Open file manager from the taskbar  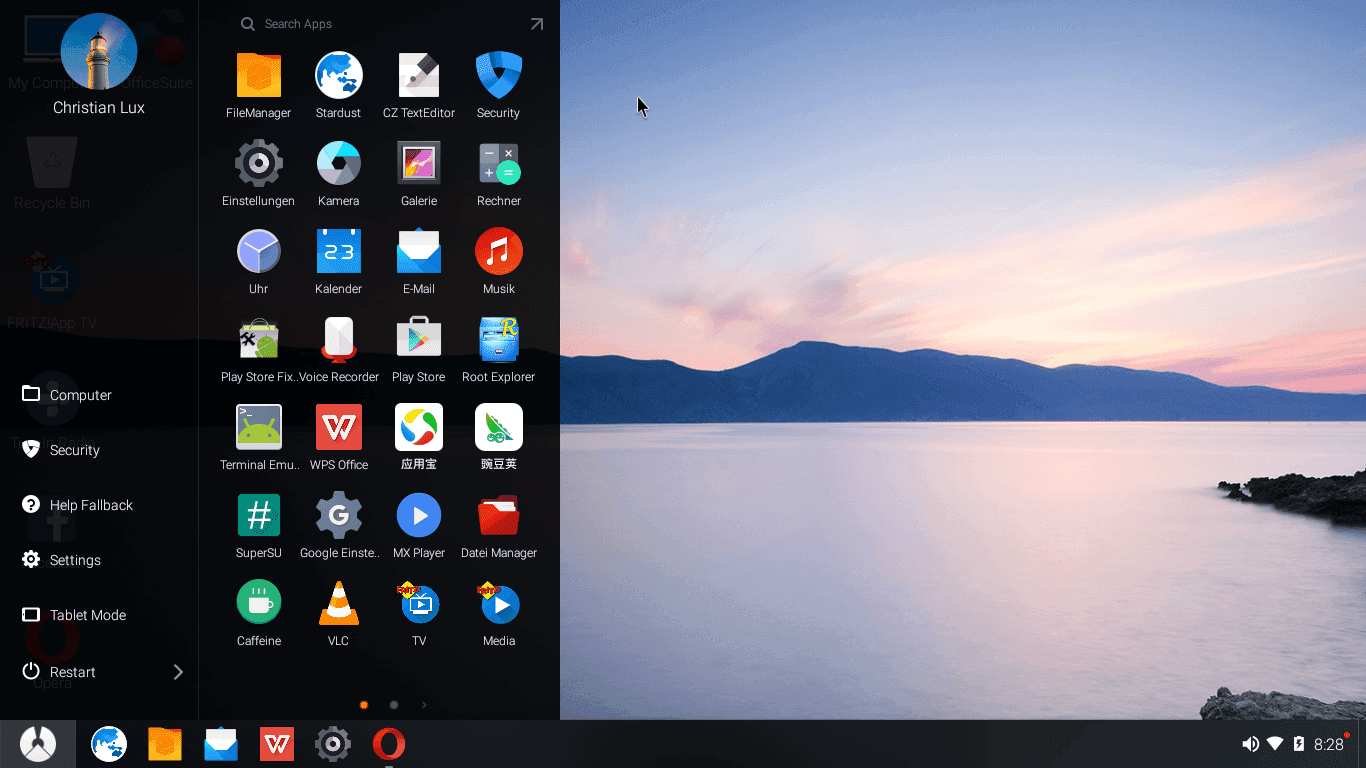165,744
